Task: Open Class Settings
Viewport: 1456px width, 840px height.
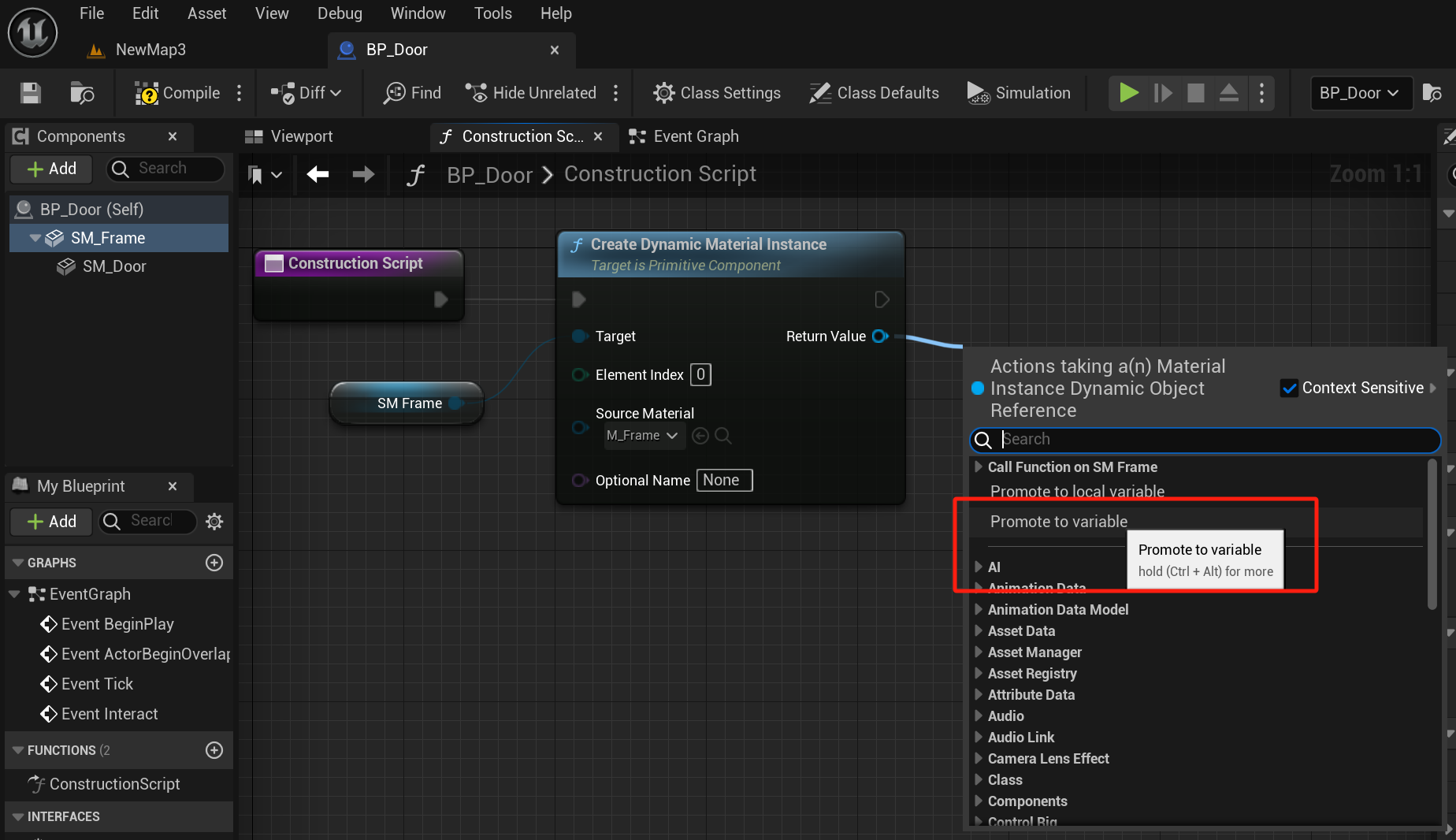Action: [x=717, y=93]
